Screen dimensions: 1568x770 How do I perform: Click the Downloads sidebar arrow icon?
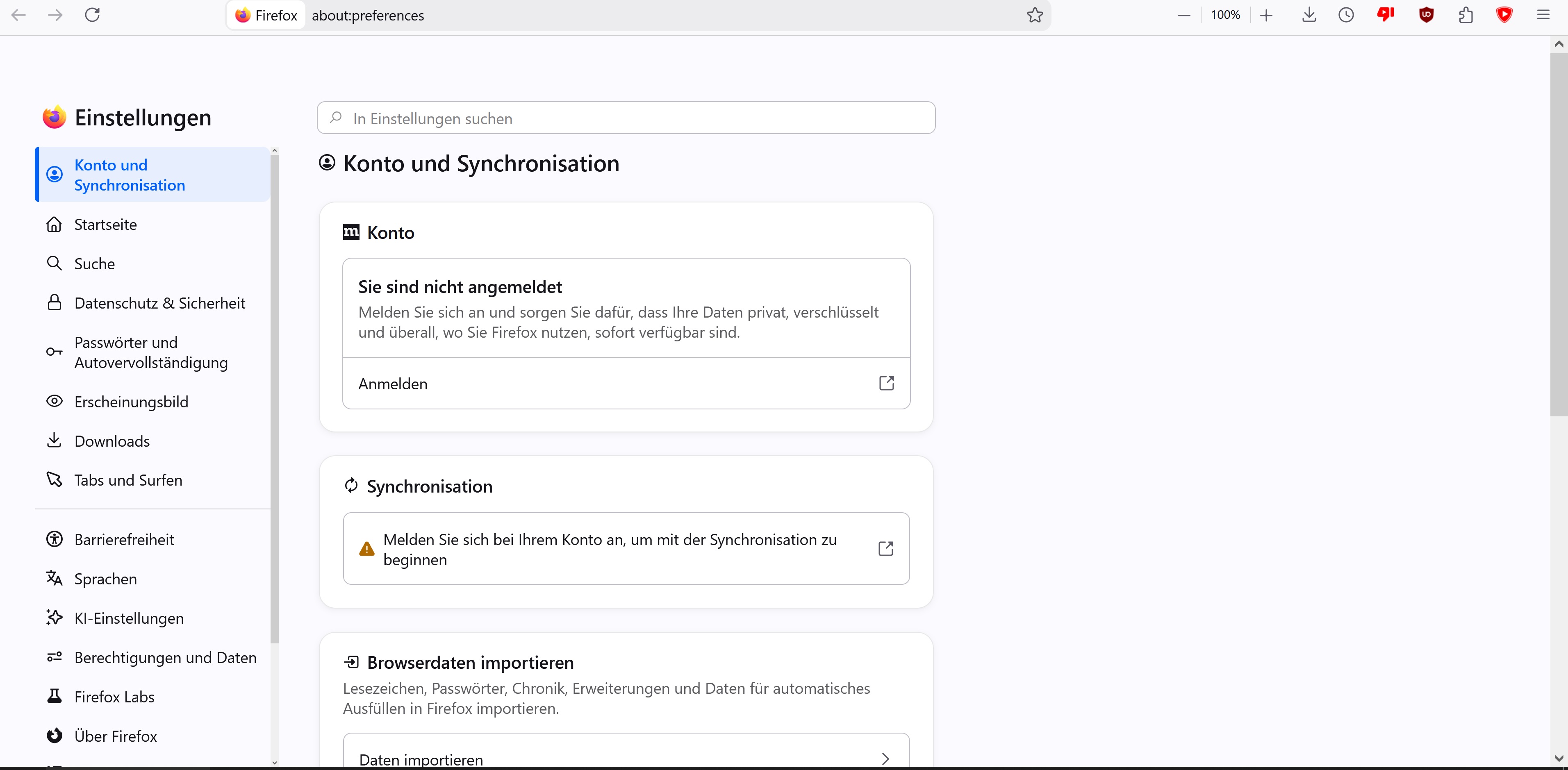pyautogui.click(x=54, y=440)
